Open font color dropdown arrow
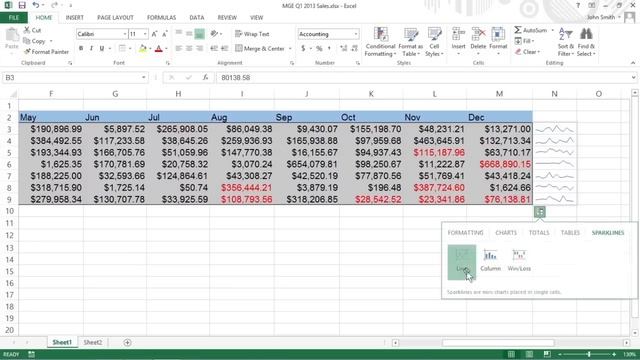 pyautogui.click(x=167, y=49)
